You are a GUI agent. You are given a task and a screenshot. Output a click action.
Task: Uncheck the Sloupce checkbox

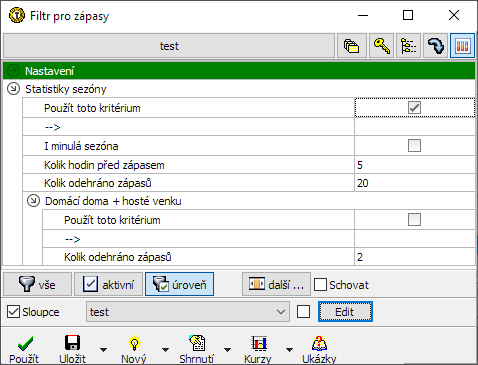click(x=13, y=312)
